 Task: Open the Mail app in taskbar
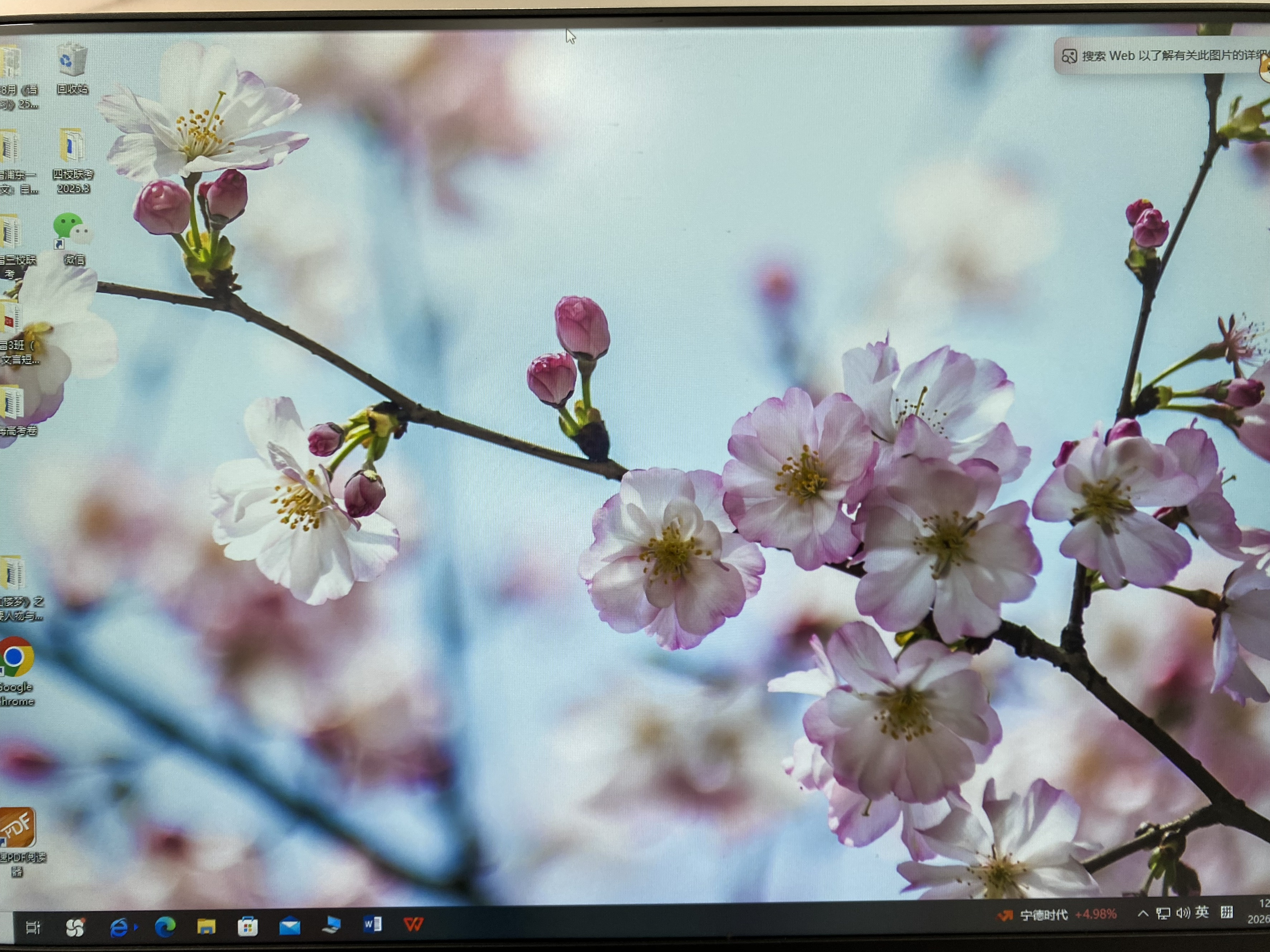point(289,926)
